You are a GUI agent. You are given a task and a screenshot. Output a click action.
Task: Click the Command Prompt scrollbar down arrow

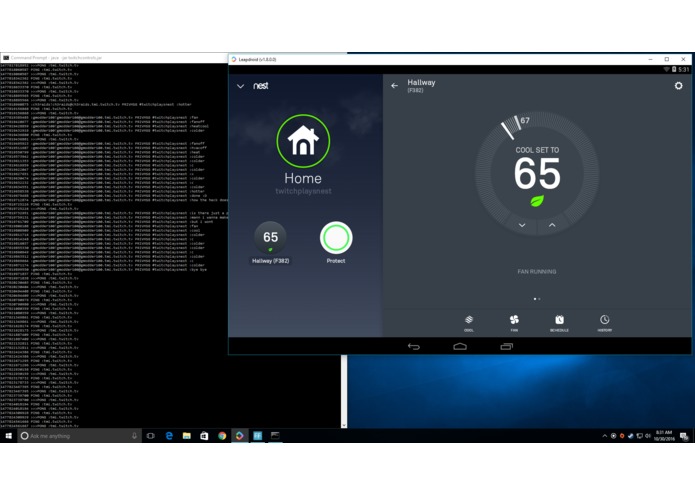point(344,425)
